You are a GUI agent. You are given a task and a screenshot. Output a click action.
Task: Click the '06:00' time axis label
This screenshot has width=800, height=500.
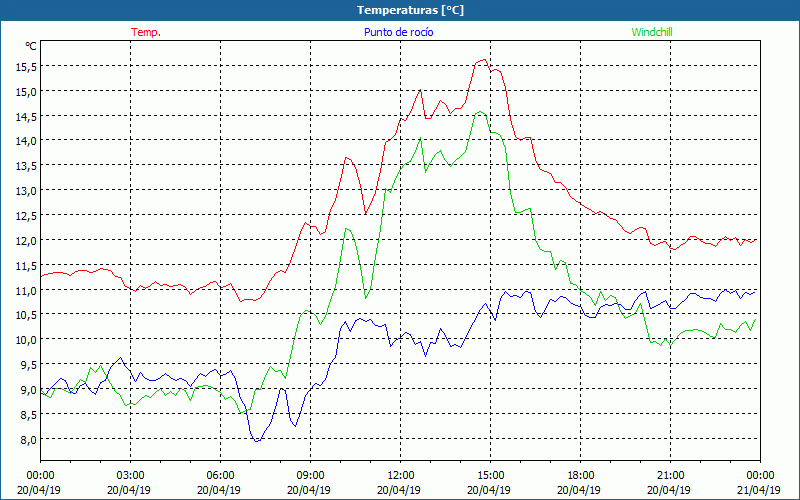(220, 476)
